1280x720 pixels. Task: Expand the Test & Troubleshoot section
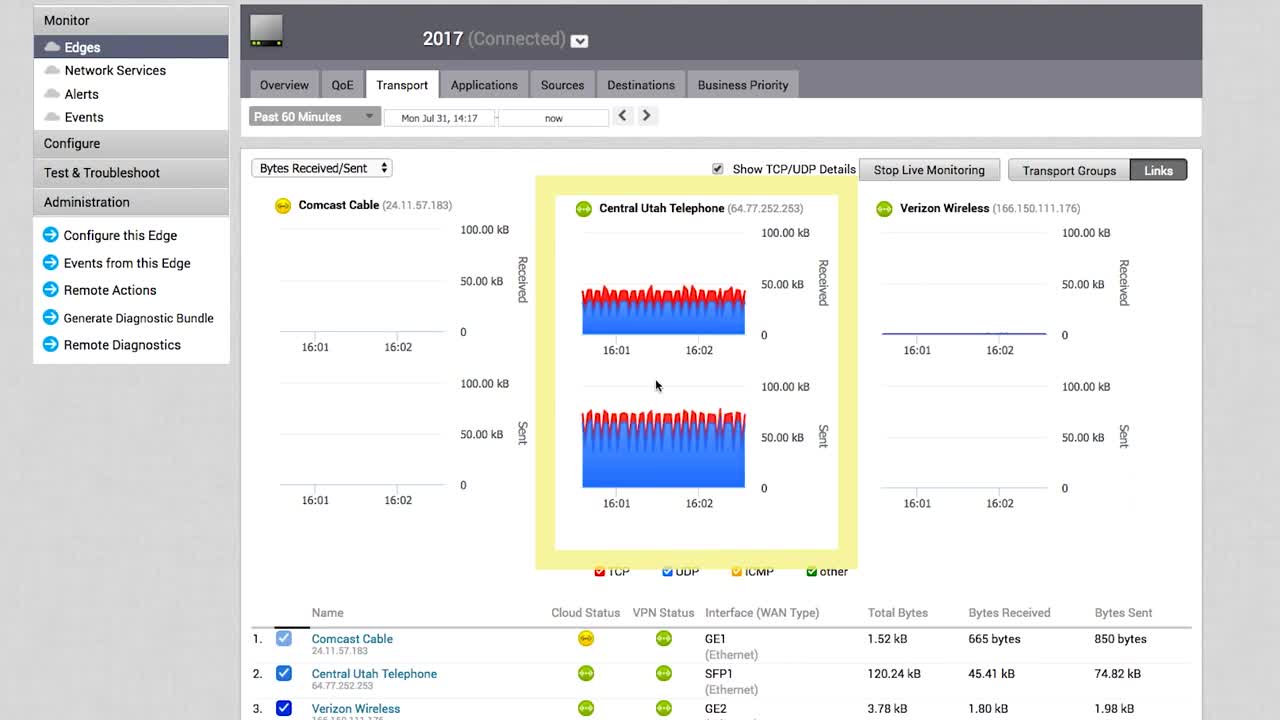point(131,172)
